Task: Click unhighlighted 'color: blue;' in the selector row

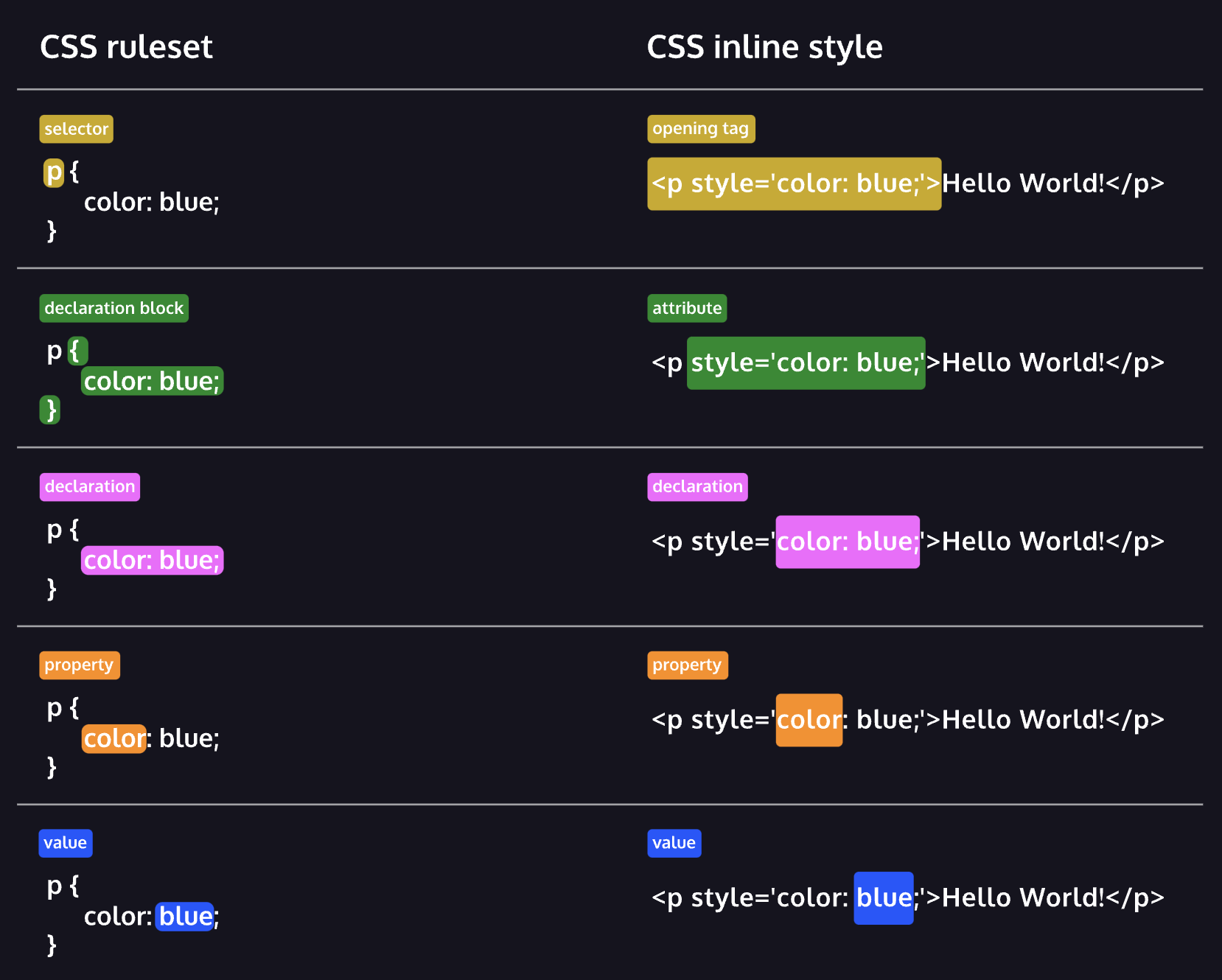Action: click(152, 202)
